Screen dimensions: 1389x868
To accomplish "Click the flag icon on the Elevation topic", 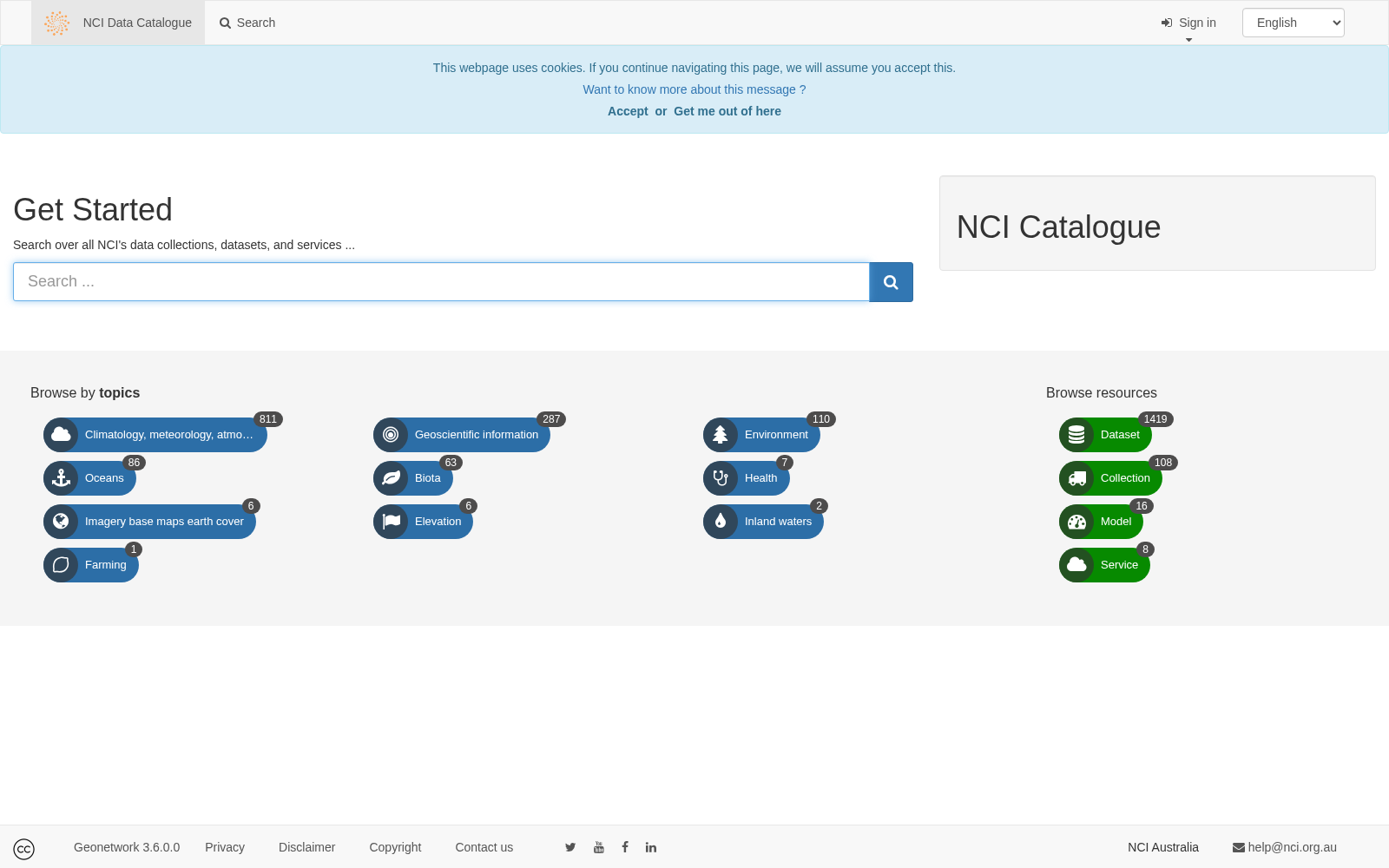I will coord(391,522).
